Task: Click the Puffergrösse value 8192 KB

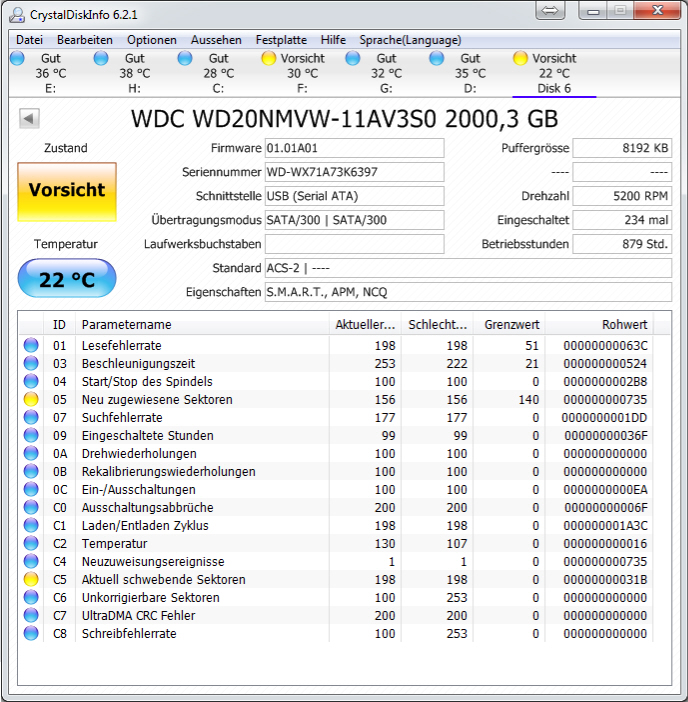Action: pos(622,148)
